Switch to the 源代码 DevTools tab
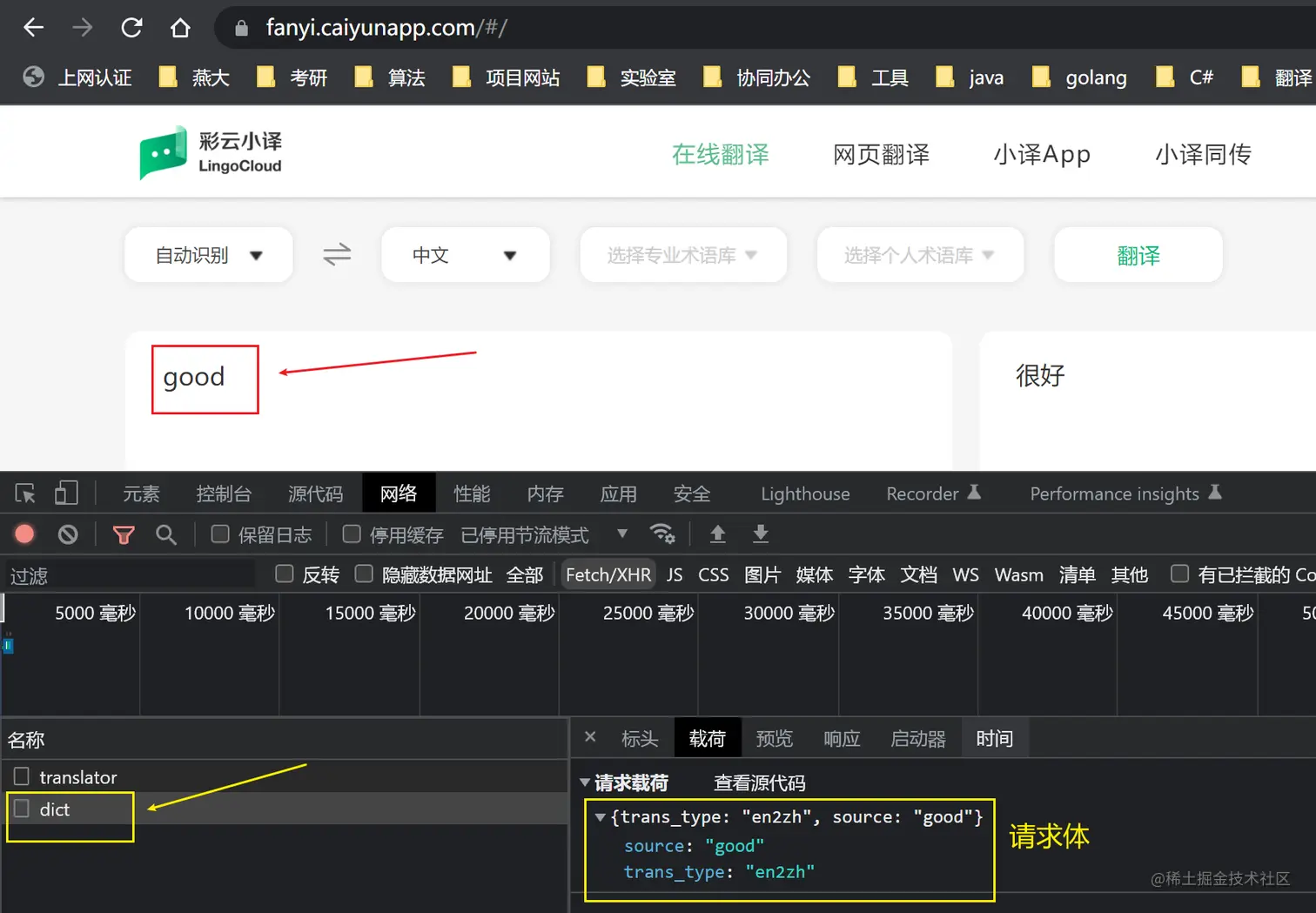 [x=315, y=493]
